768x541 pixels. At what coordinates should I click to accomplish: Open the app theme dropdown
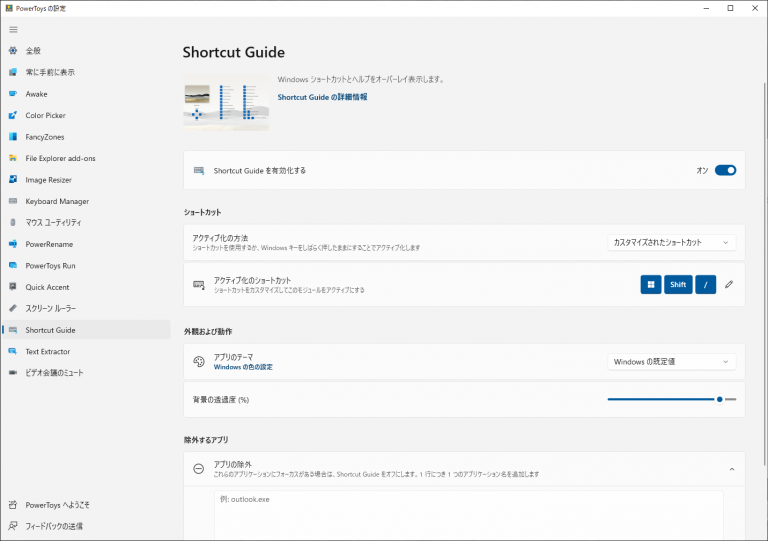(671, 361)
